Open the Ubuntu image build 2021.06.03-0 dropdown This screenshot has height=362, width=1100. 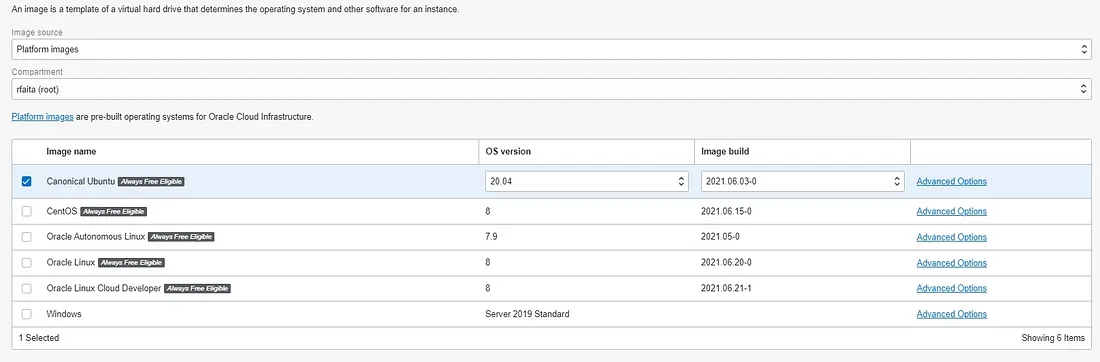(803, 182)
